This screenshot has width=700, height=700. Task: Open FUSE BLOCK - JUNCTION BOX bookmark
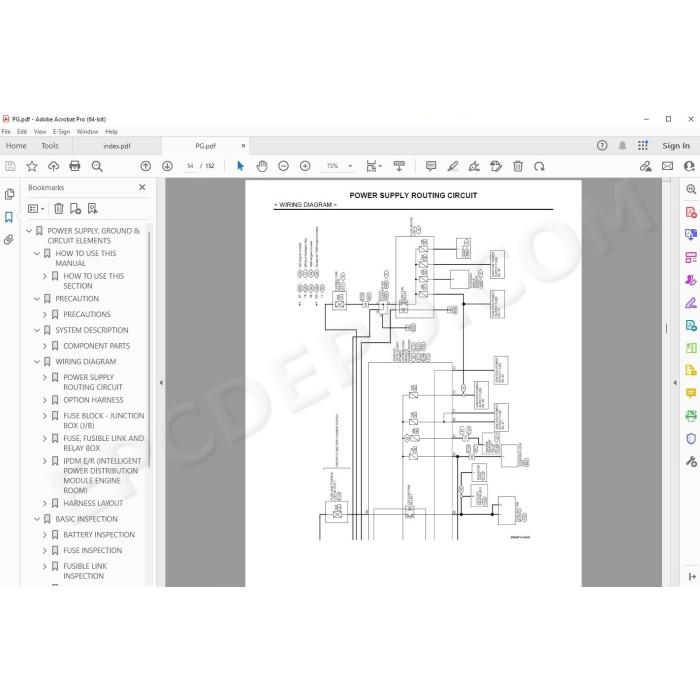(104, 421)
